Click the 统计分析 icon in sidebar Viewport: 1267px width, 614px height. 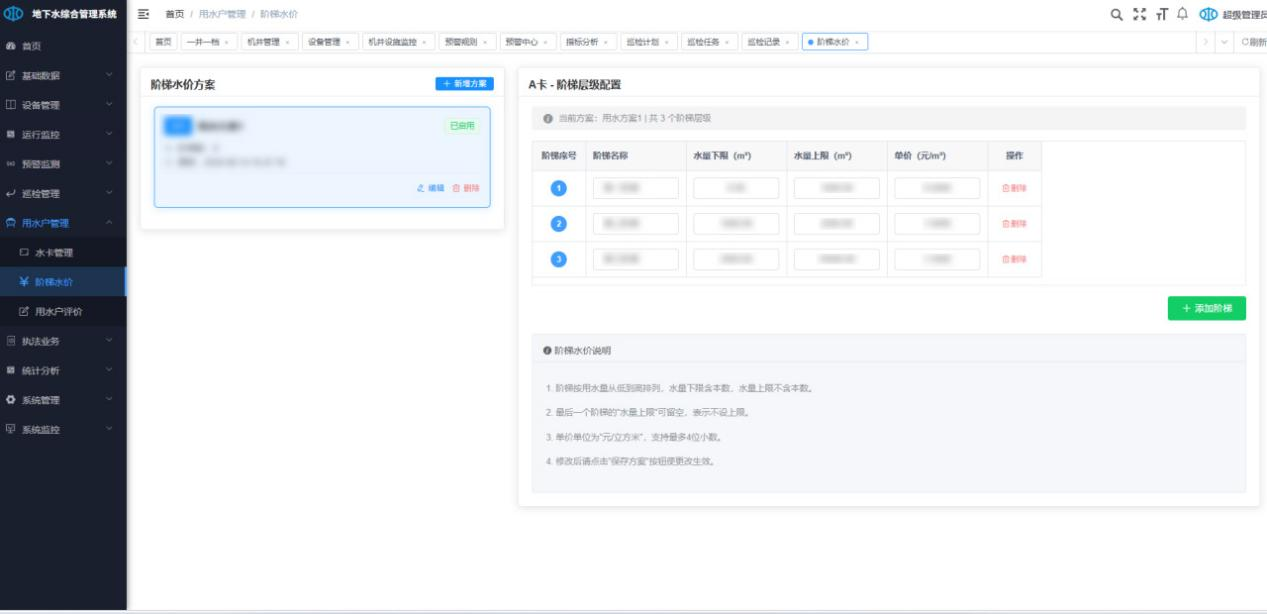click(10, 370)
